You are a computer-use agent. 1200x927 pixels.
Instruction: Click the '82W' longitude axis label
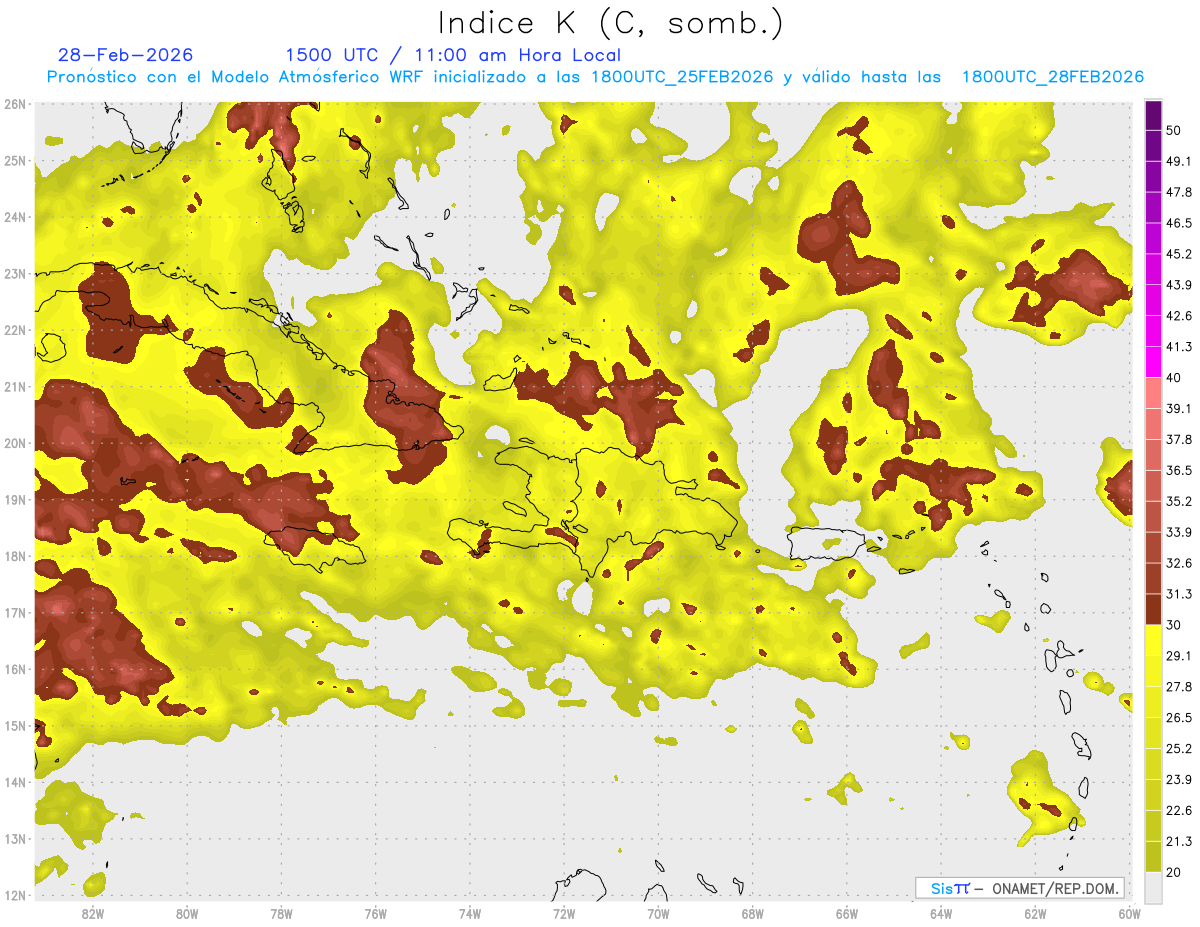pyautogui.click(x=92, y=914)
